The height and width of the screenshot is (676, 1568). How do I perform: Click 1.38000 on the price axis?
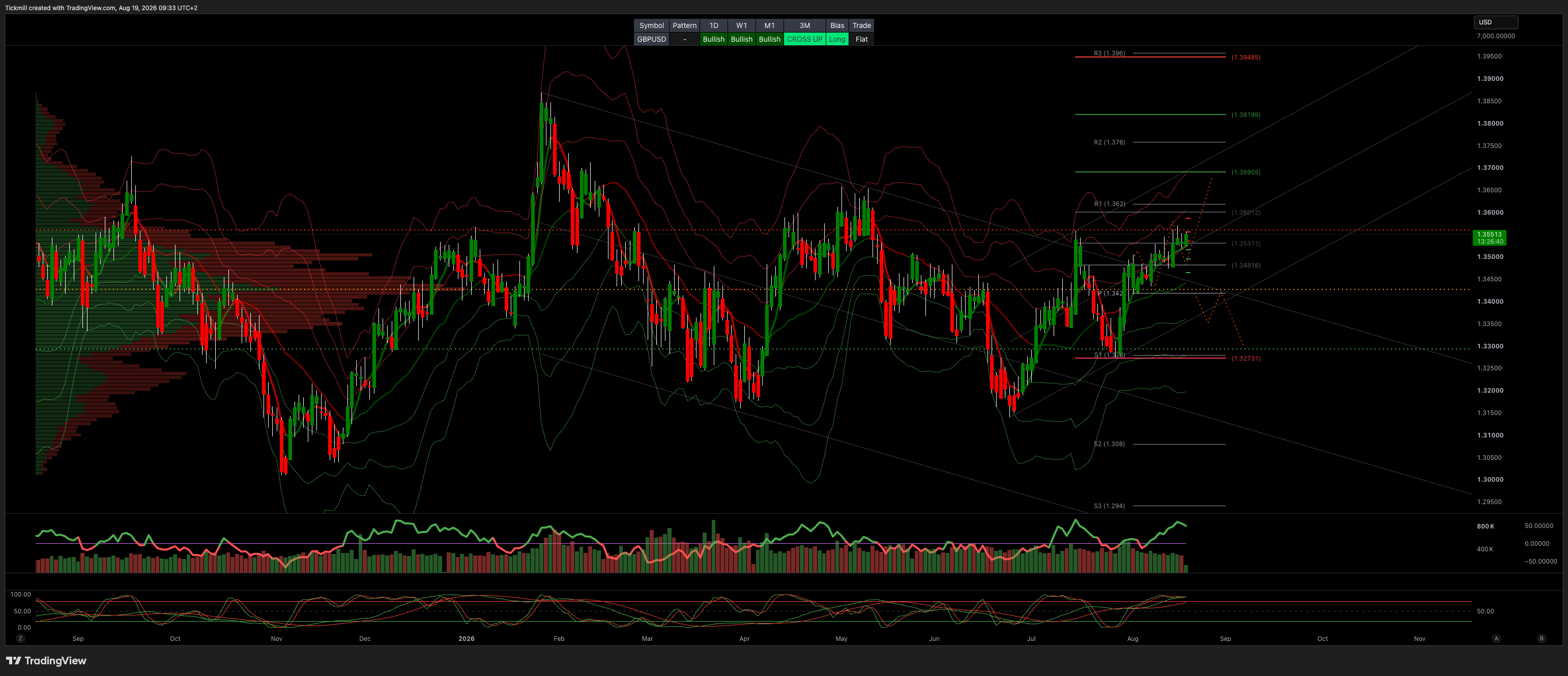click(x=1490, y=124)
